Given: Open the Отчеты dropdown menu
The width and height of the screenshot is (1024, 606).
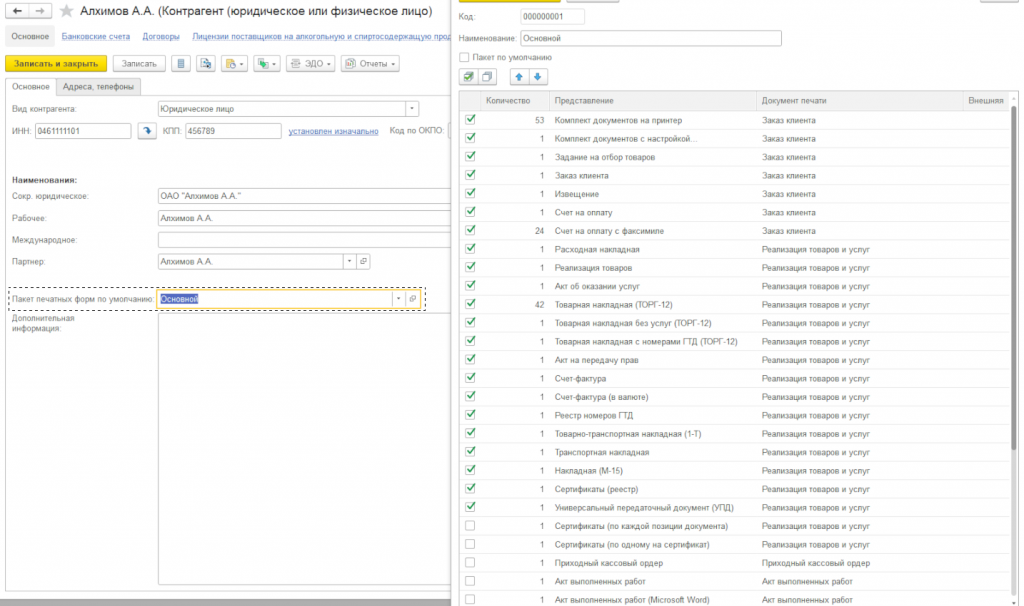Looking at the screenshot, I should pos(370,64).
